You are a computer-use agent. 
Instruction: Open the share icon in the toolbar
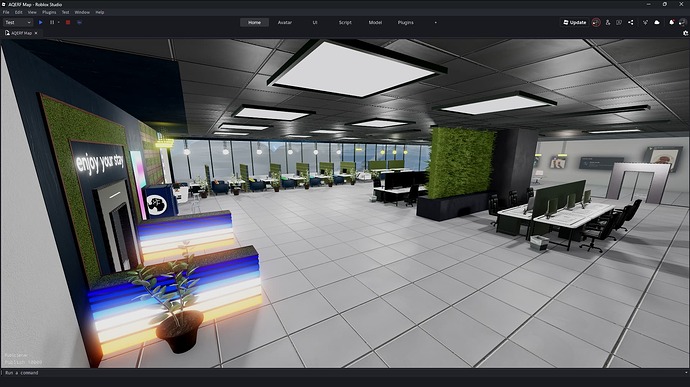631,22
